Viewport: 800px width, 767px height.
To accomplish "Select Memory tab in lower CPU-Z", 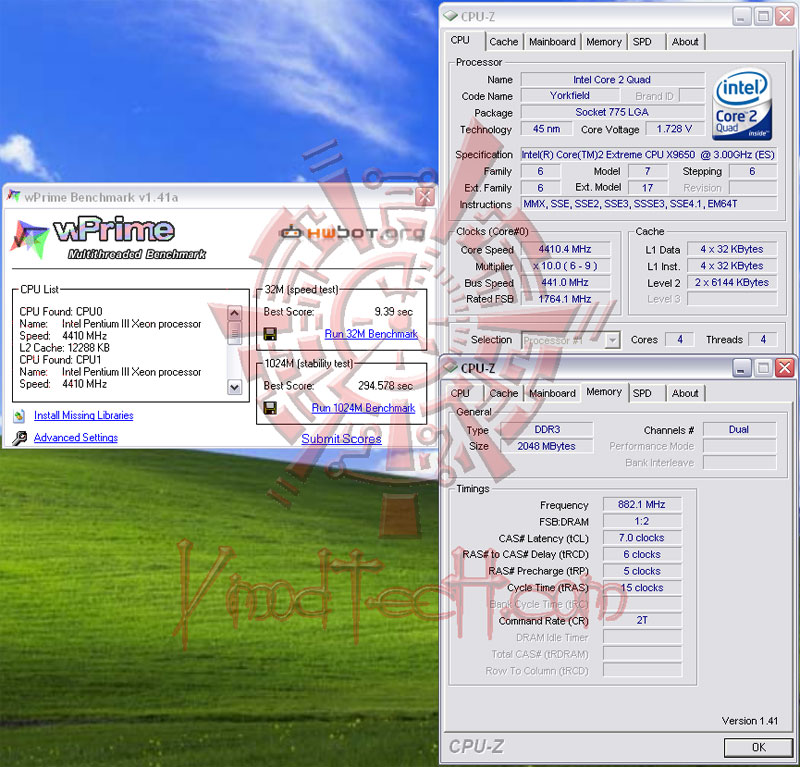I will click(604, 392).
